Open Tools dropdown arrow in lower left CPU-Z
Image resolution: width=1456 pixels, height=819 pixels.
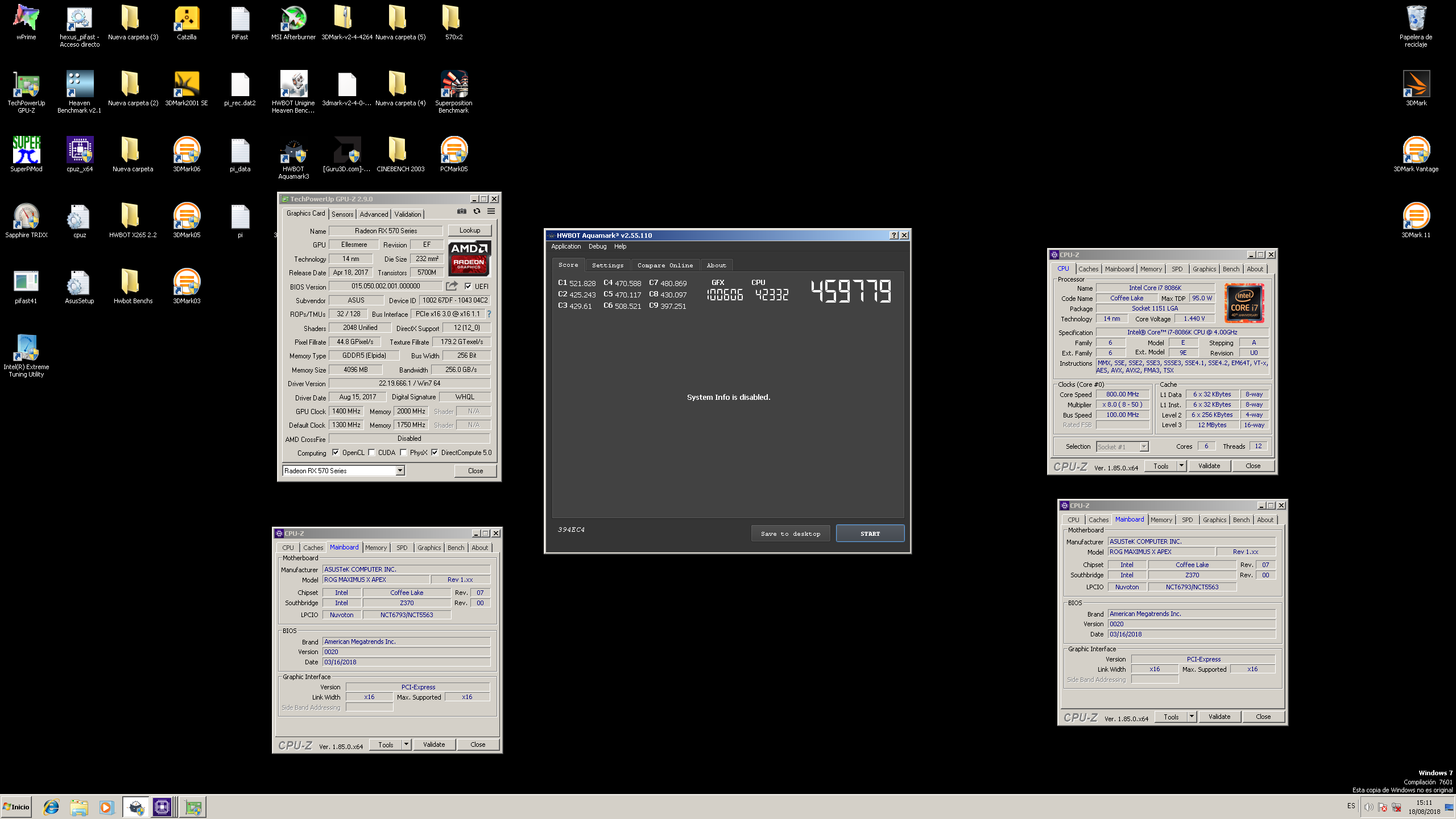click(406, 744)
